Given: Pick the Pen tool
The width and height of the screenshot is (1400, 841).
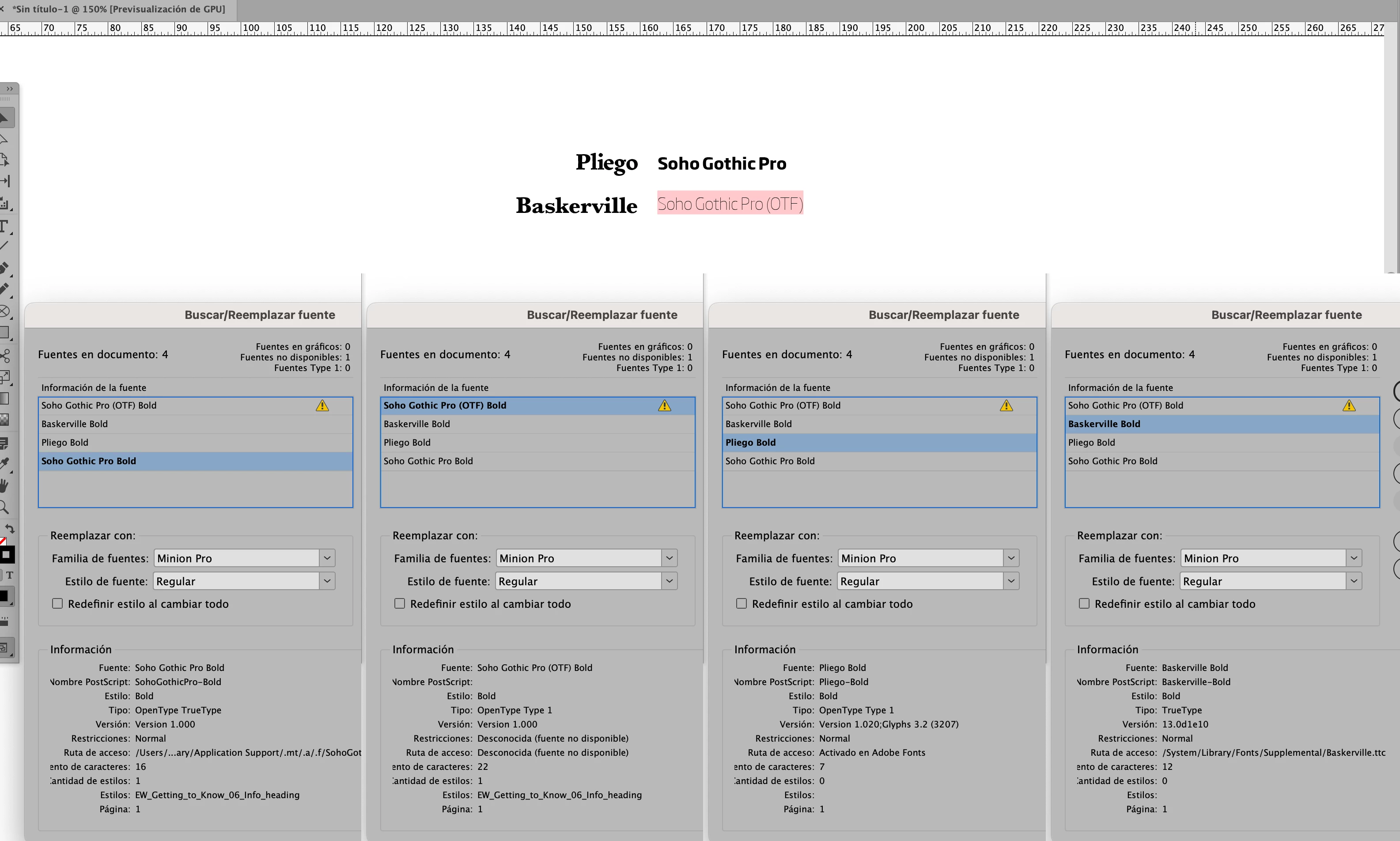Looking at the screenshot, I should pos(4,267).
